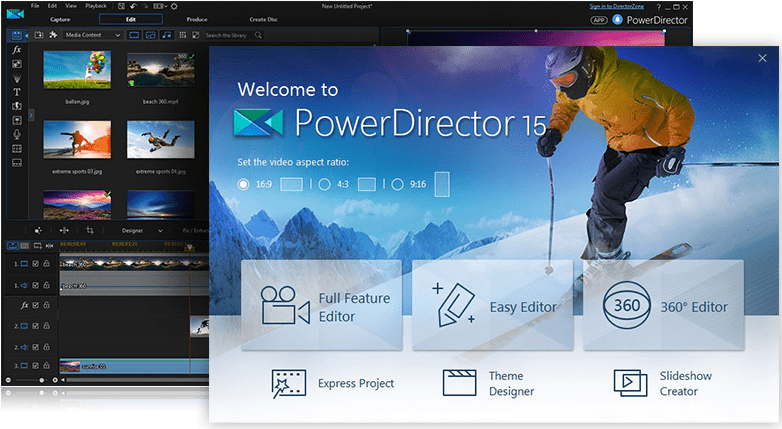Click the add tracks icon in timeline
782x429 pixels.
[37, 245]
